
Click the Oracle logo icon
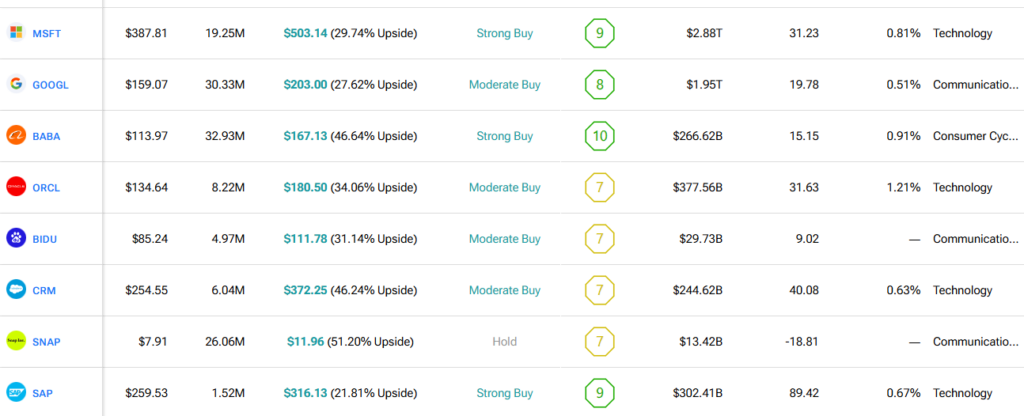(x=15, y=187)
